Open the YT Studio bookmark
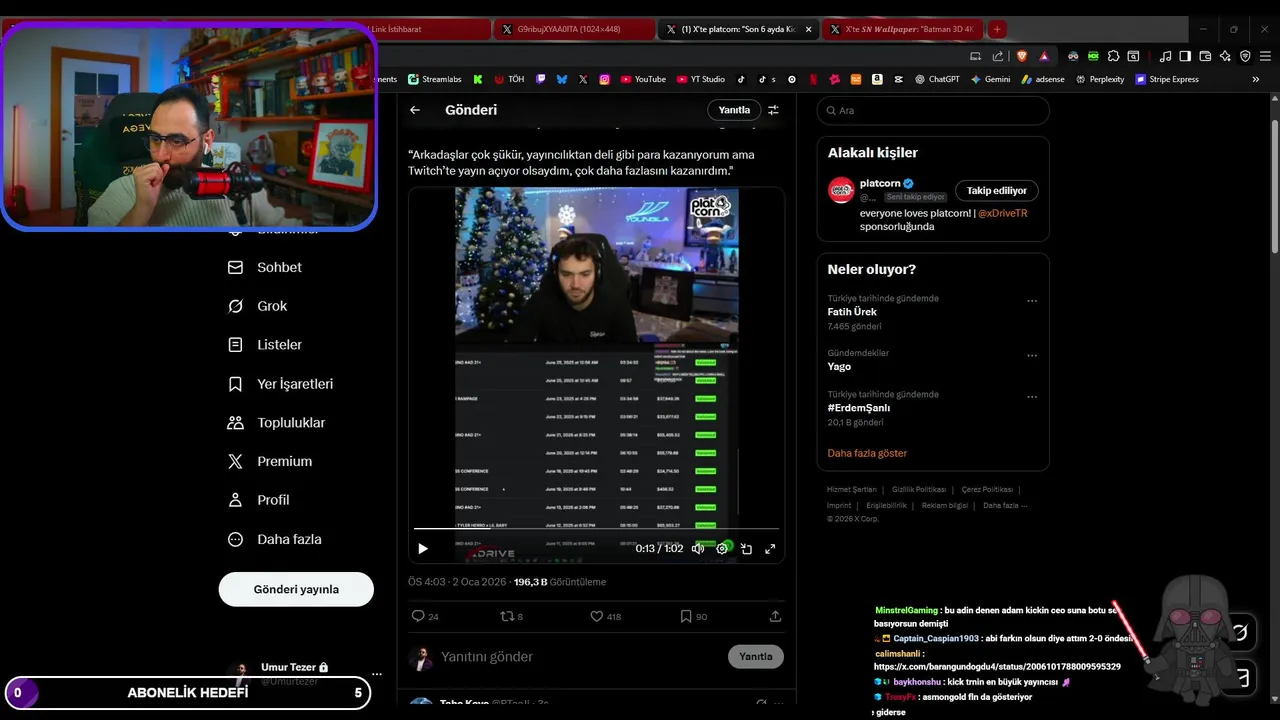This screenshot has height=720, width=1280. pos(700,79)
